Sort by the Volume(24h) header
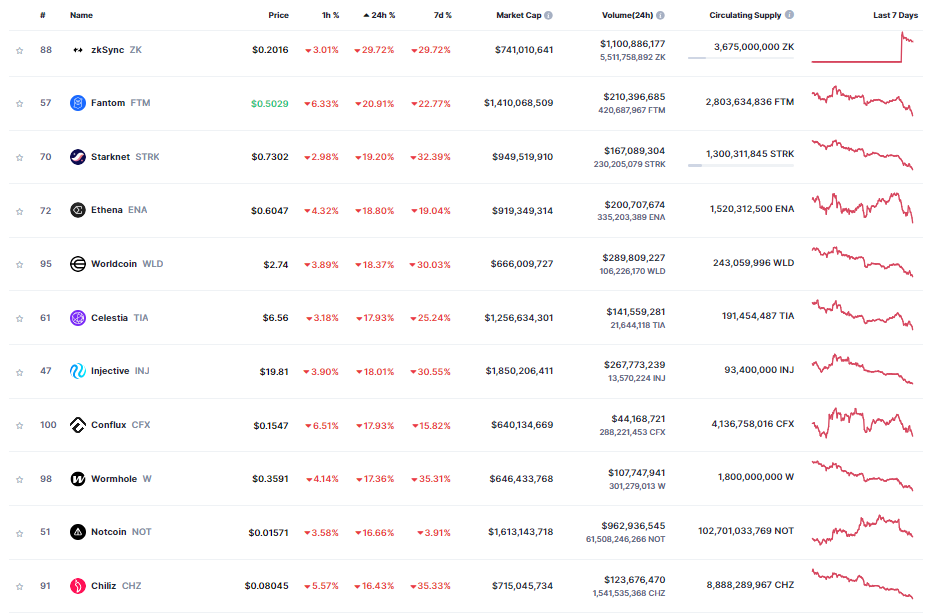The image size is (943, 615). click(x=627, y=15)
